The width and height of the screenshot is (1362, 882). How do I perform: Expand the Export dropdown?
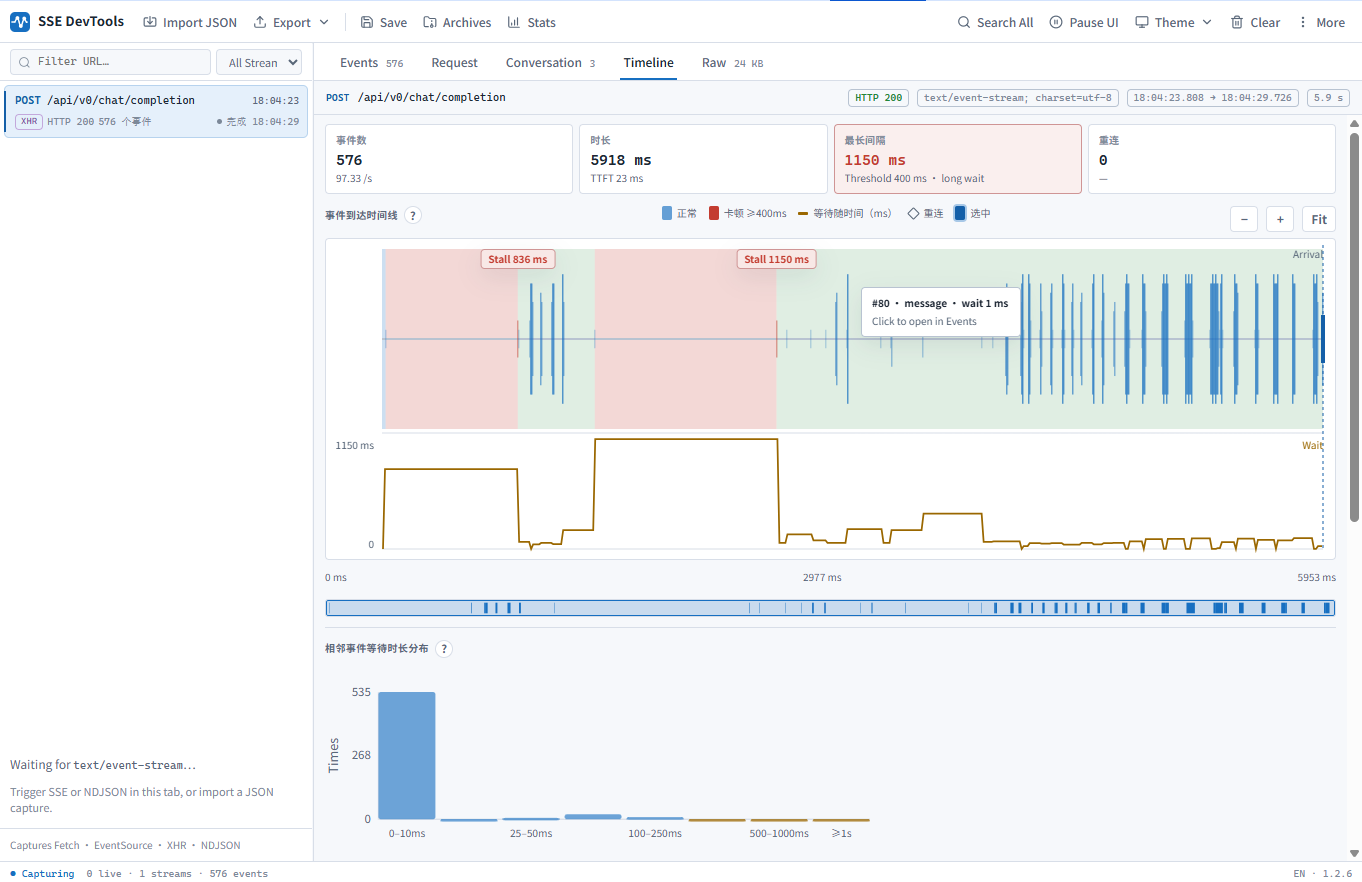[291, 22]
